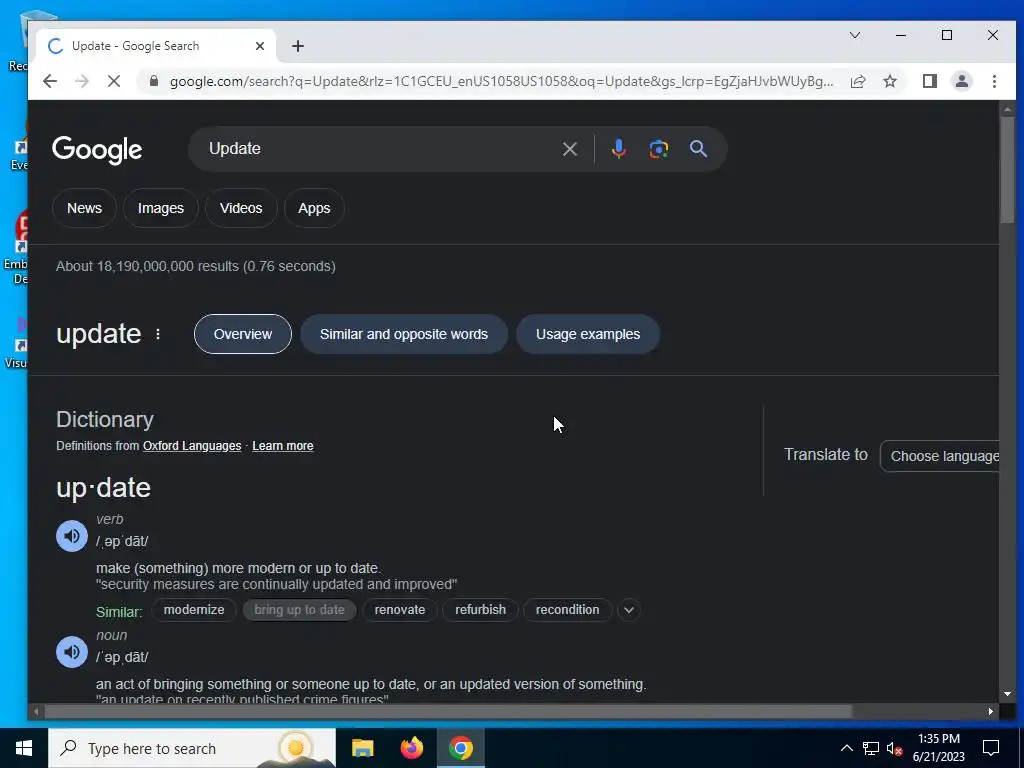Open the tab search chevron
Viewport: 1024px width, 768px height.
(x=855, y=35)
